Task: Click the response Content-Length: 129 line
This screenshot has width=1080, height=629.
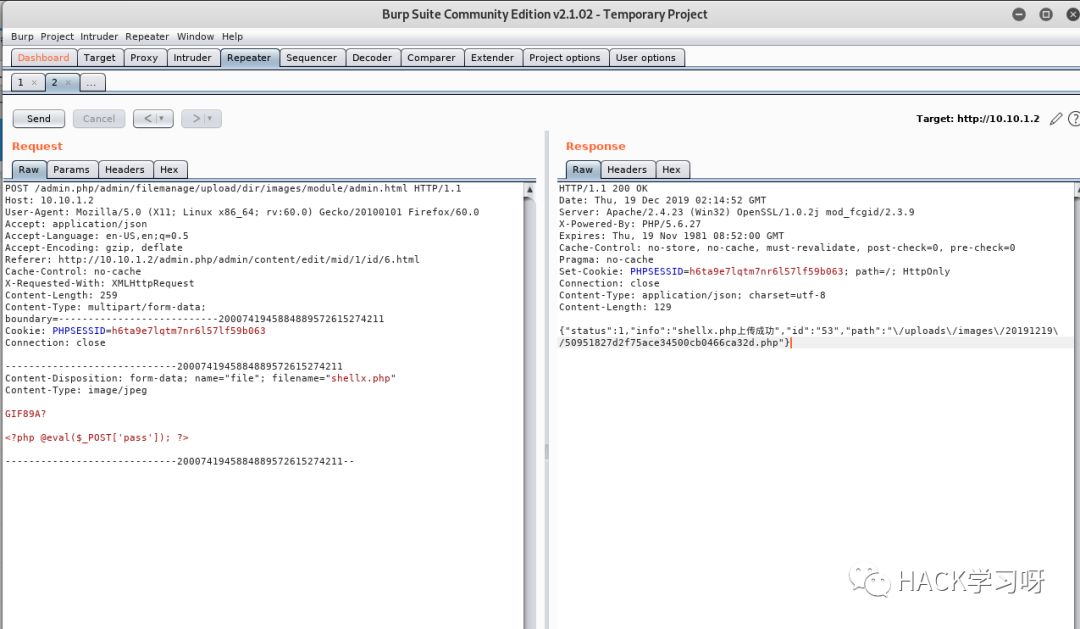Action: click(614, 307)
